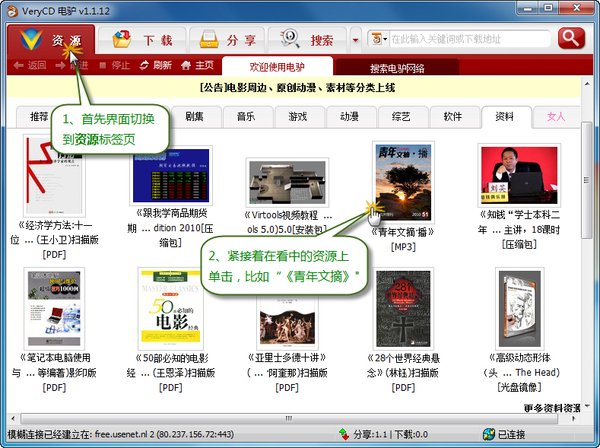This screenshot has width=600, height=448.
Task: Open the 笔记本电脑使用 book cover thumbnail
Action: click(54, 308)
